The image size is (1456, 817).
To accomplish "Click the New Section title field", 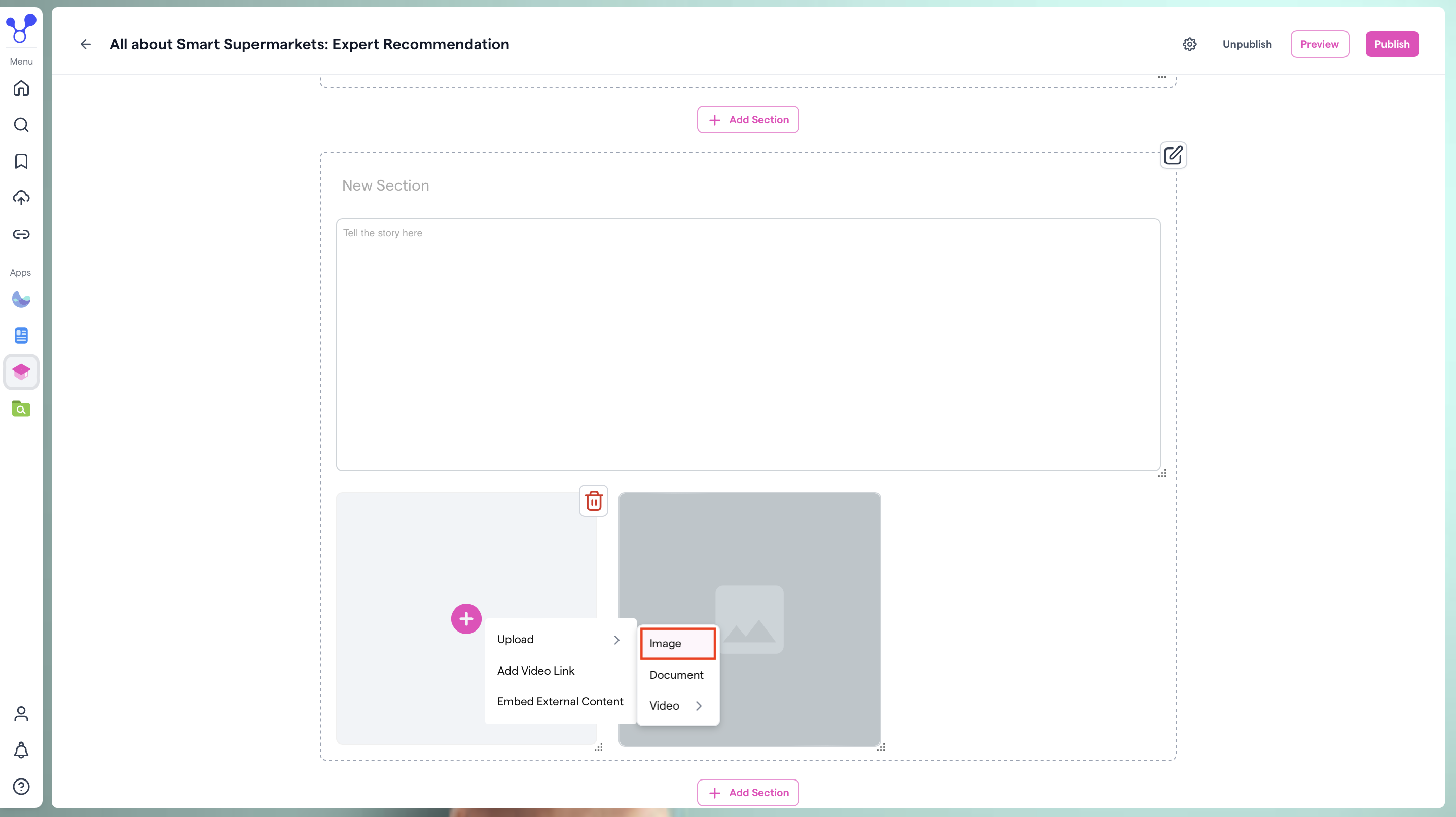I will point(748,186).
